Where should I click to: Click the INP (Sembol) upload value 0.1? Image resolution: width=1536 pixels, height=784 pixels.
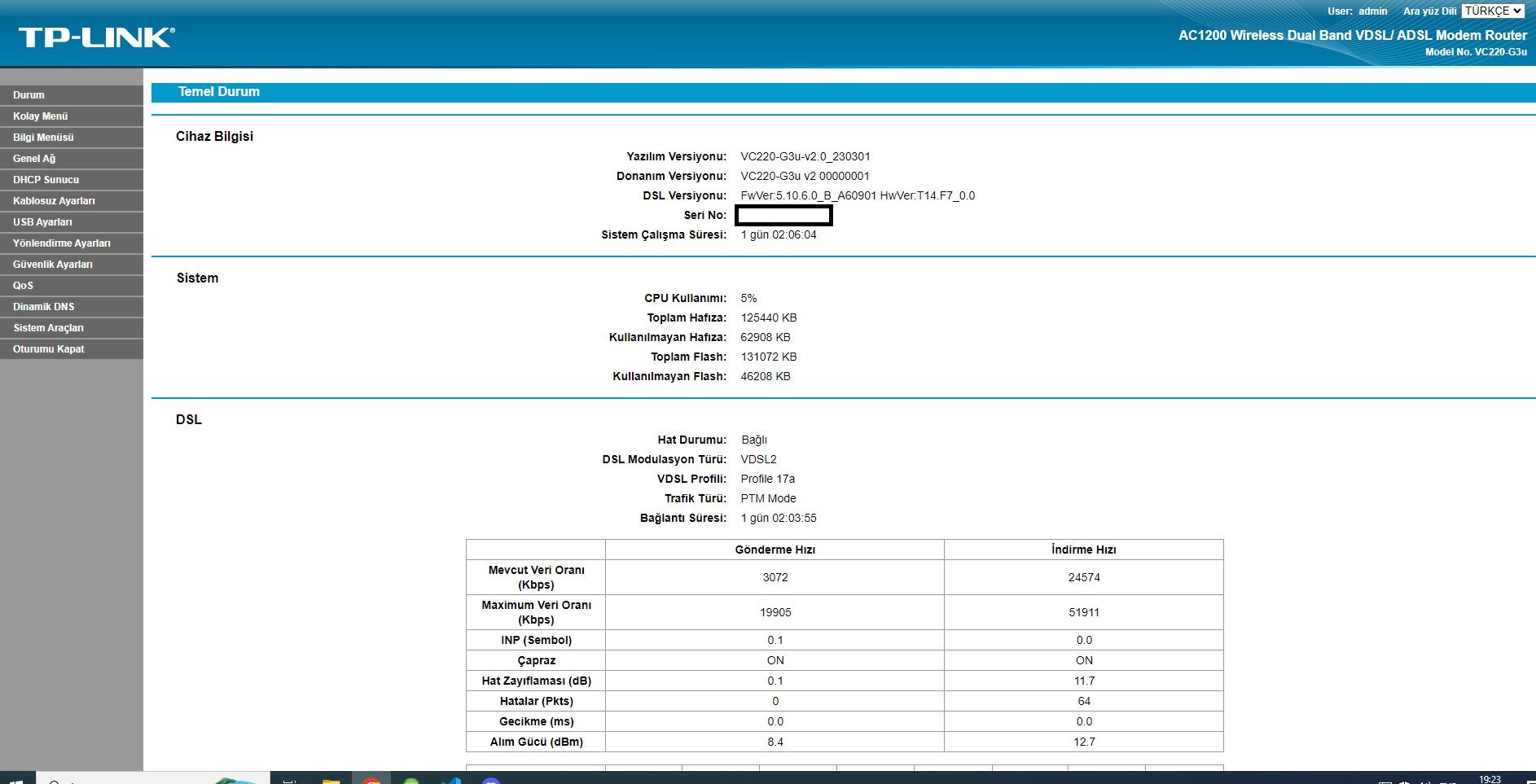click(x=775, y=640)
